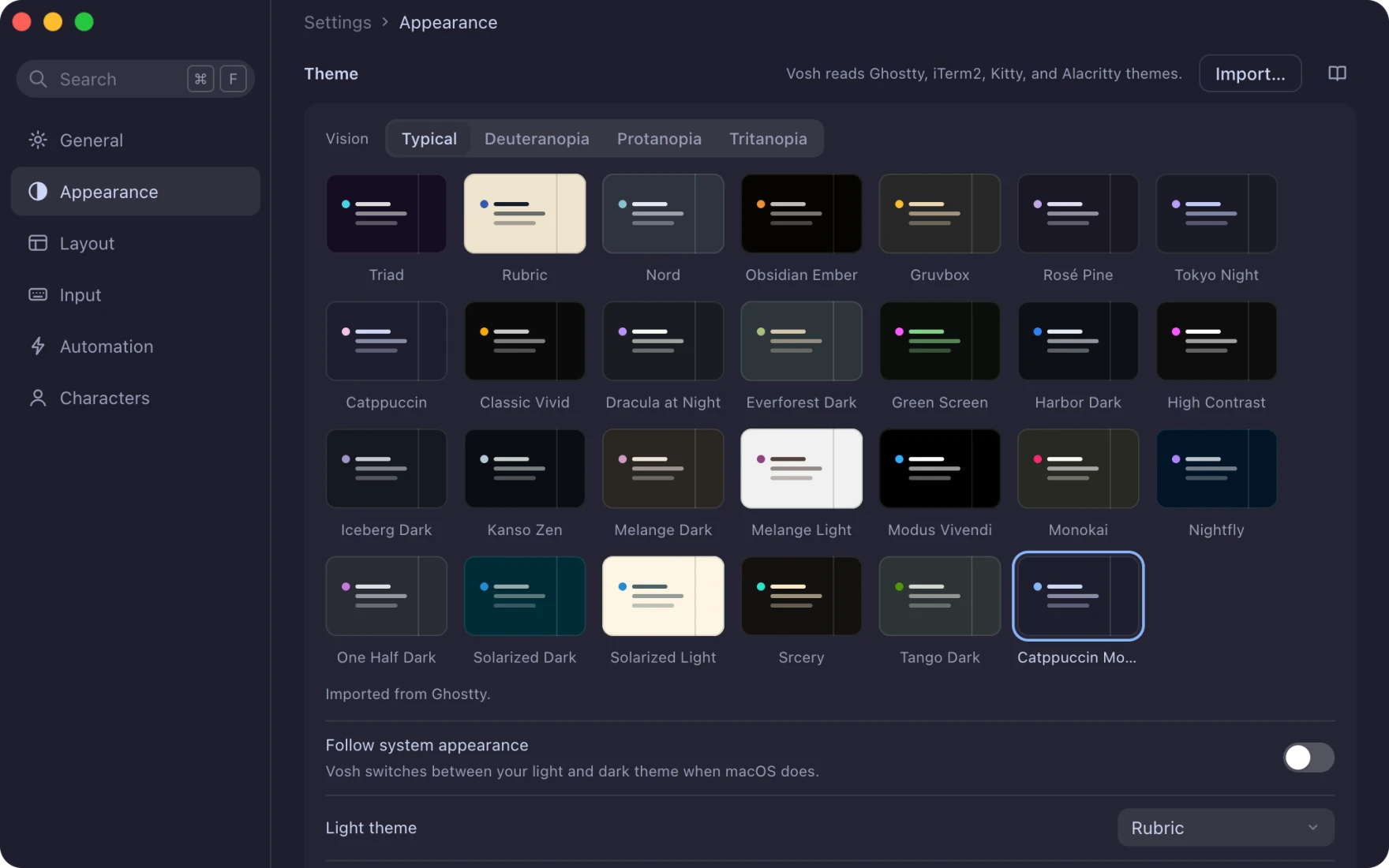Screen dimensions: 1389x868
Task: Click the F key shortcut badge
Action: click(x=233, y=79)
